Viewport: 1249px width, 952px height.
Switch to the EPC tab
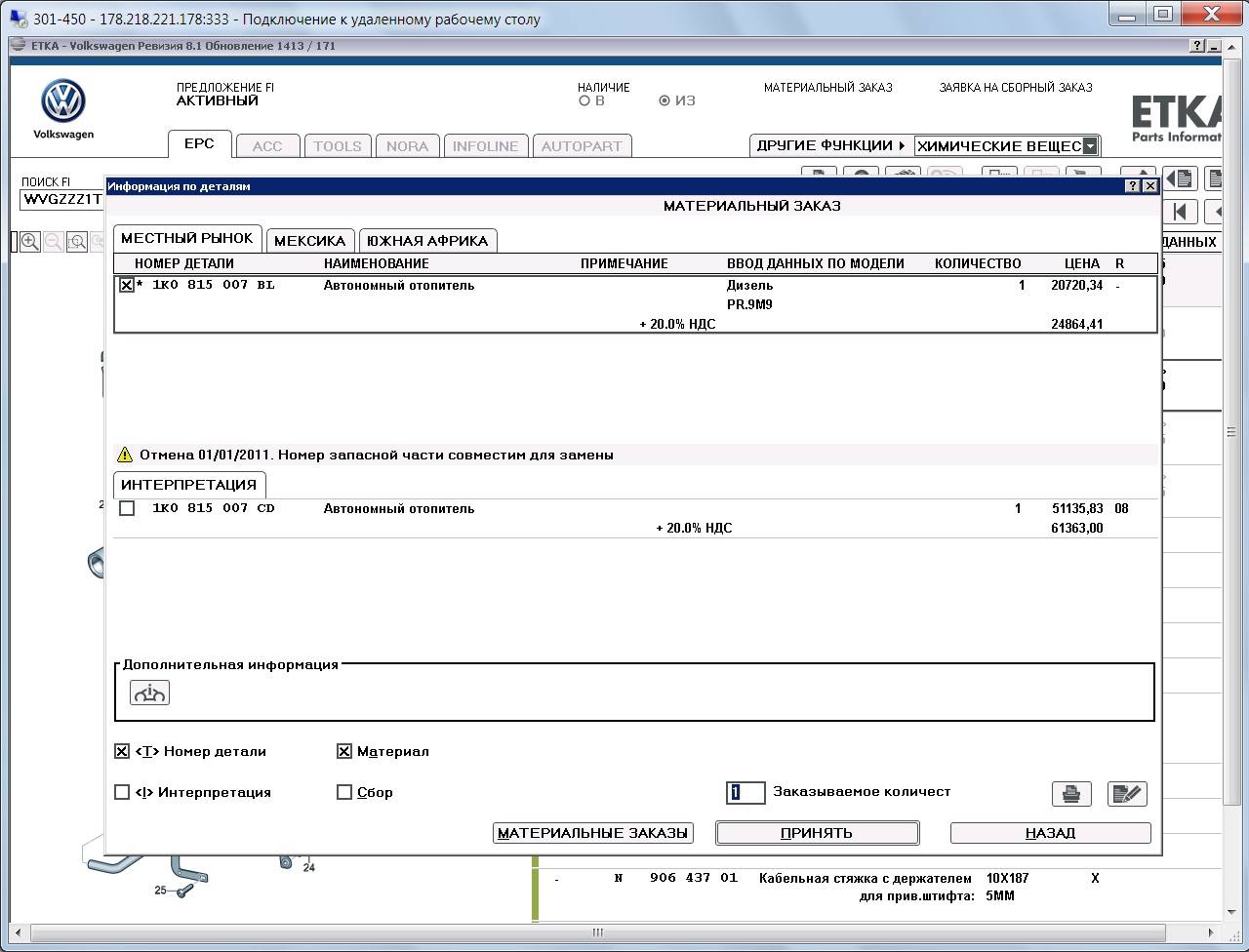click(199, 143)
